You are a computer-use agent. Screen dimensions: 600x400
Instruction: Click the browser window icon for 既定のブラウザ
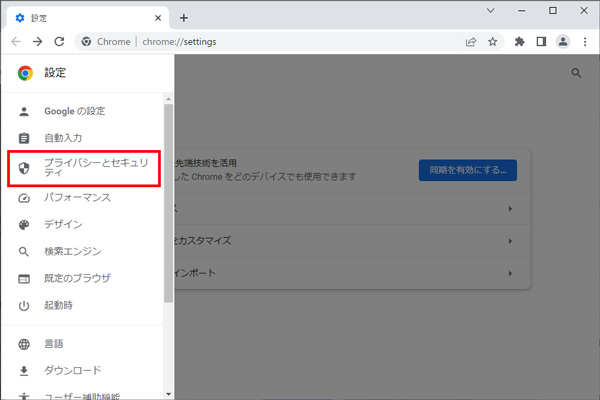click(x=24, y=279)
